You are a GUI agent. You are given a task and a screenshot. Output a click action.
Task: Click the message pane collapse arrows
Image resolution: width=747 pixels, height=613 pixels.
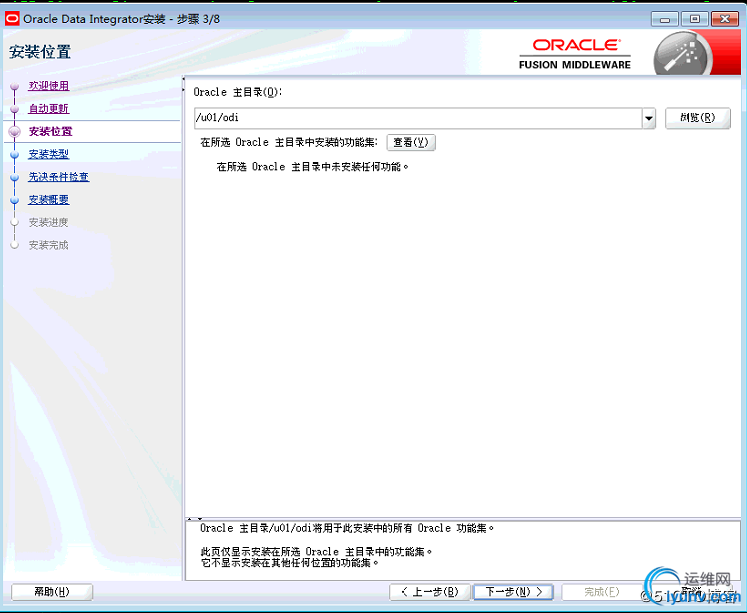tap(195, 519)
